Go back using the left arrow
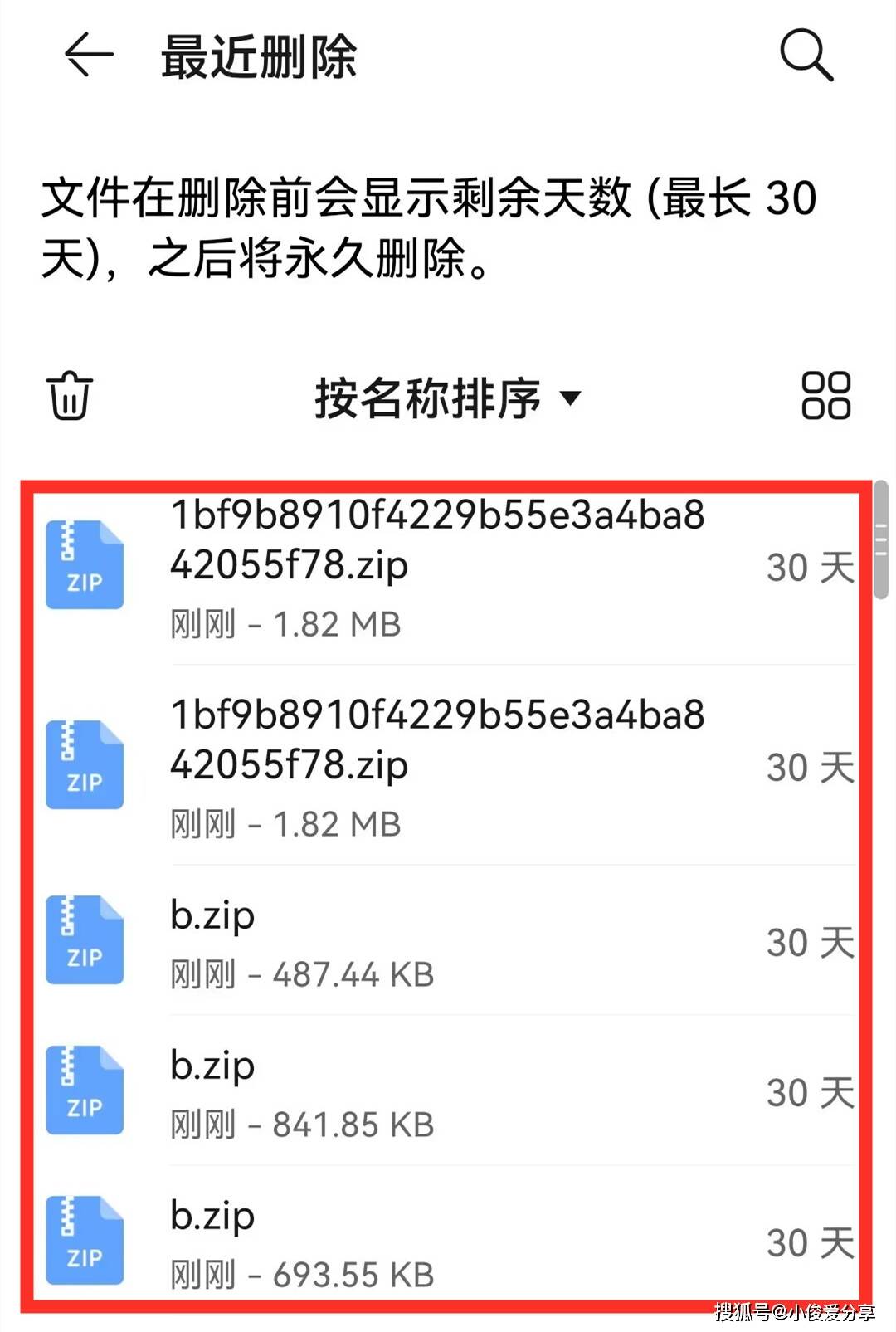The height and width of the screenshot is (1332, 896). 89,56
